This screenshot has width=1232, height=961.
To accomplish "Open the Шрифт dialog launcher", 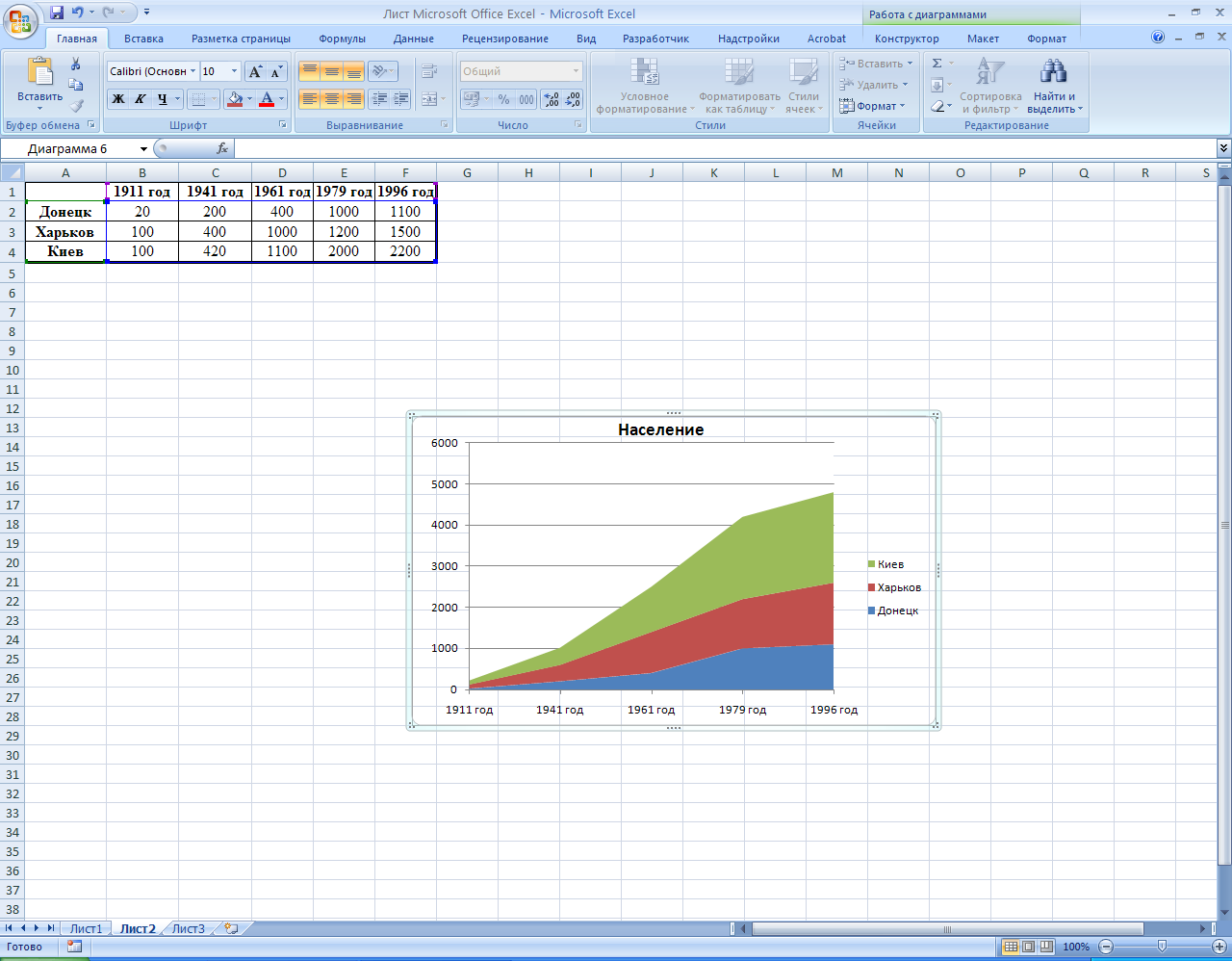I will pos(283,125).
